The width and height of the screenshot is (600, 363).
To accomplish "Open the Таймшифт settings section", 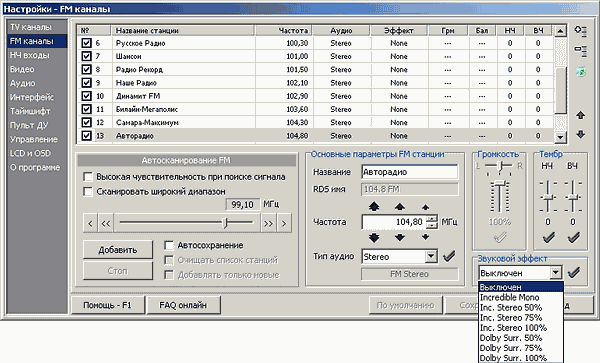I will (x=37, y=111).
